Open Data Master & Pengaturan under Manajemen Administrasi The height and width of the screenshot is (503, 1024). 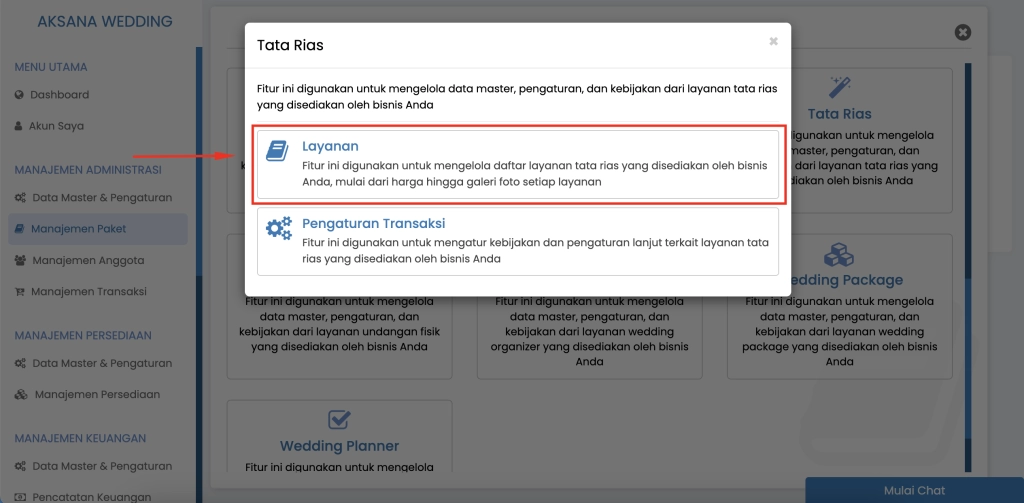(103, 198)
